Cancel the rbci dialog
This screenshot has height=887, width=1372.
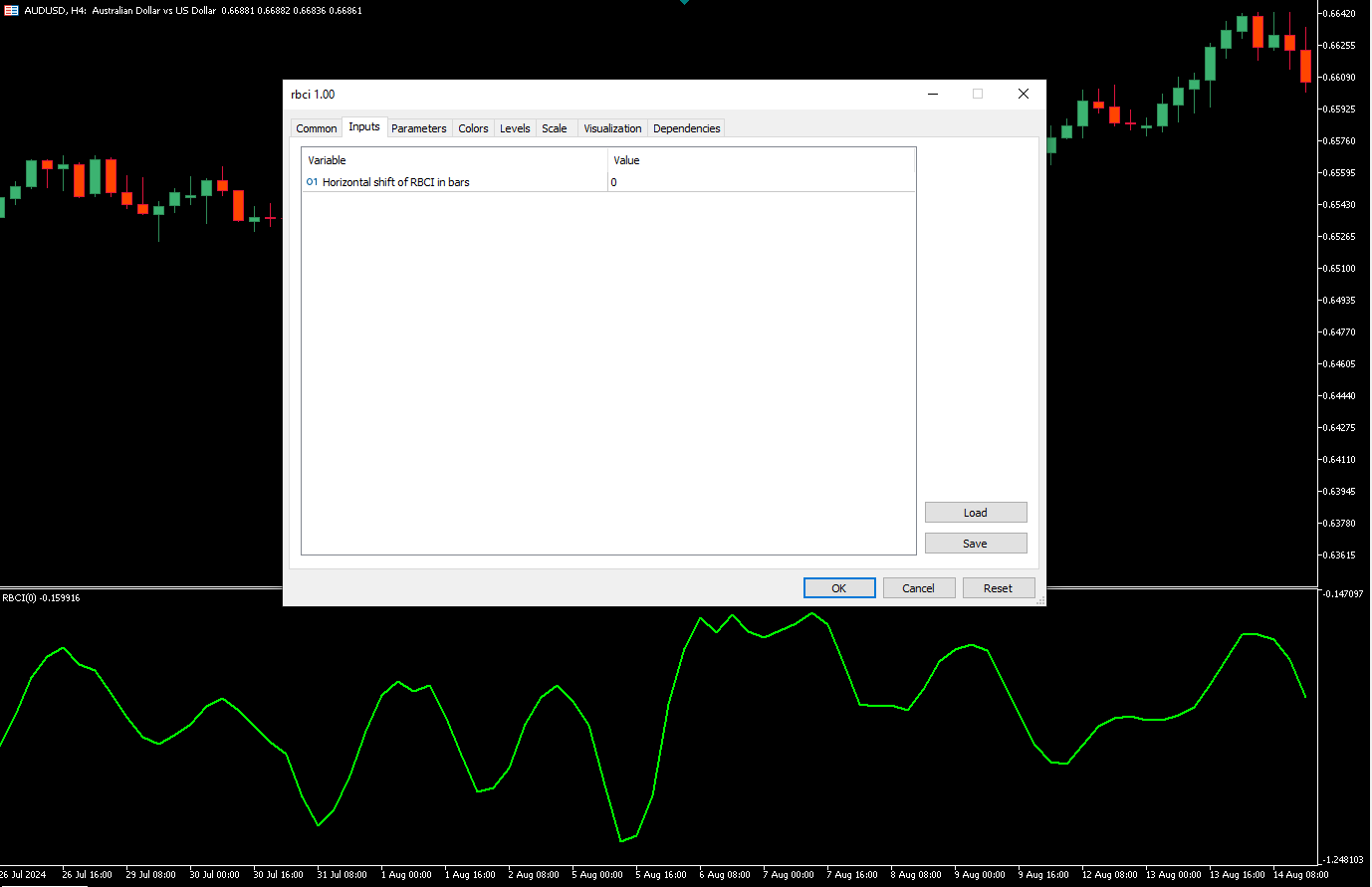tap(919, 588)
